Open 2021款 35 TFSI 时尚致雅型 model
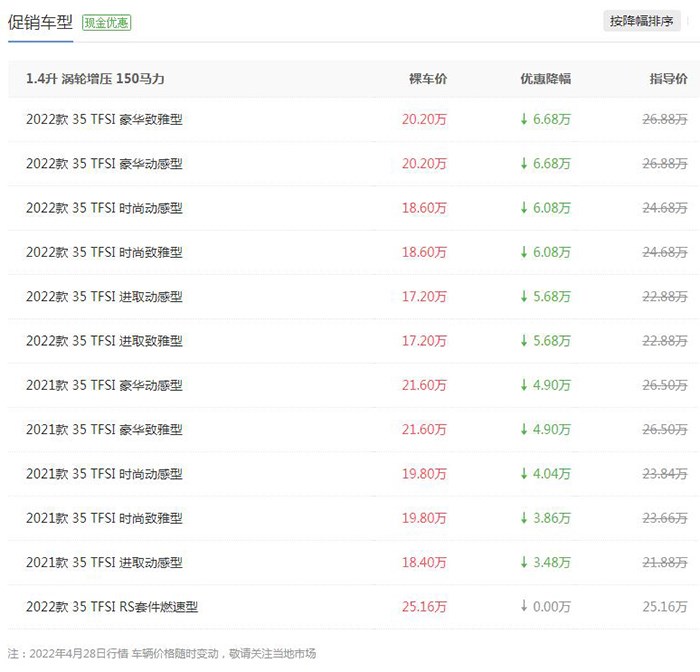 (104, 518)
